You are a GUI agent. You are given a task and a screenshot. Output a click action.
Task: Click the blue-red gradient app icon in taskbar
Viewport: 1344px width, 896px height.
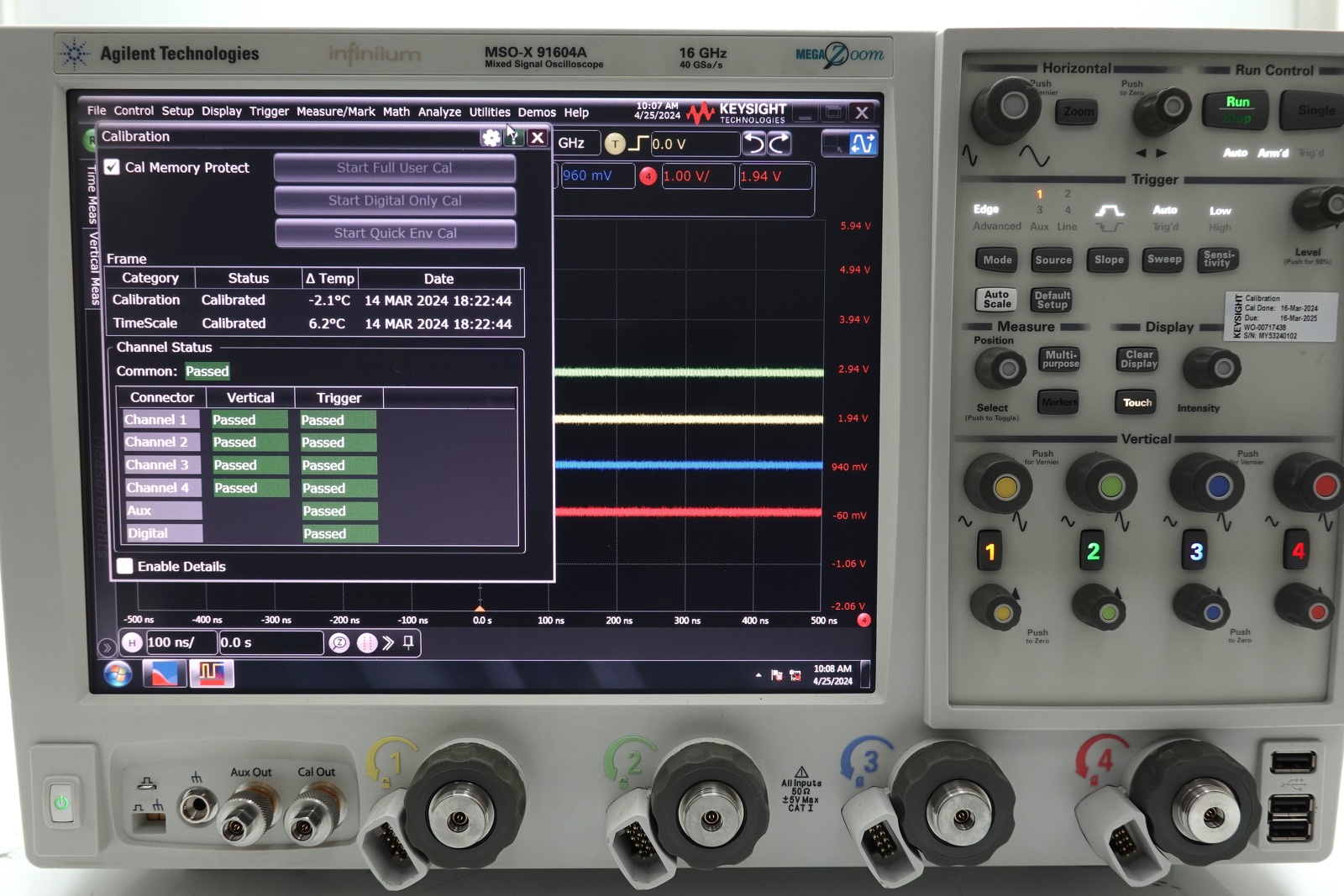pos(164,673)
